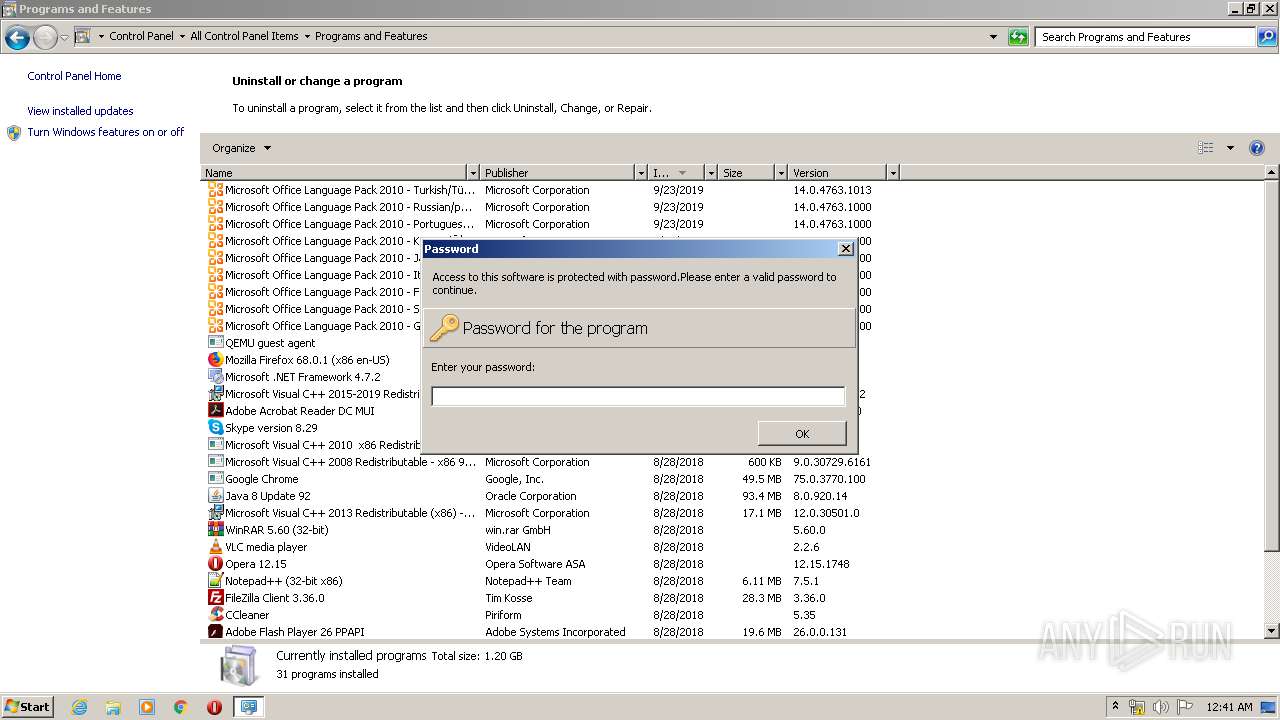
Task: Click the Back navigation arrow
Action: [x=17, y=38]
